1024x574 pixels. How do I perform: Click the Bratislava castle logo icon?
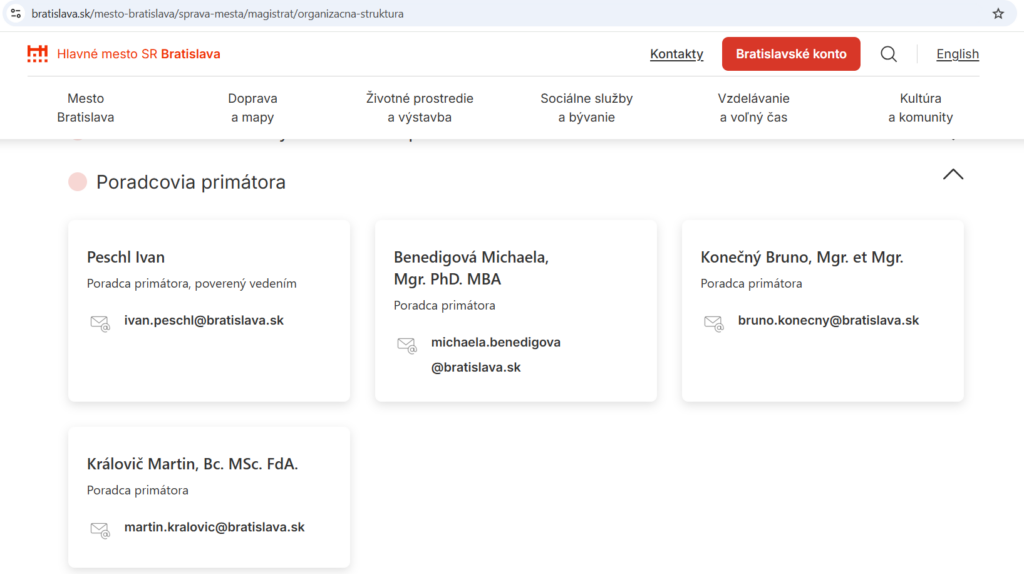point(37,54)
